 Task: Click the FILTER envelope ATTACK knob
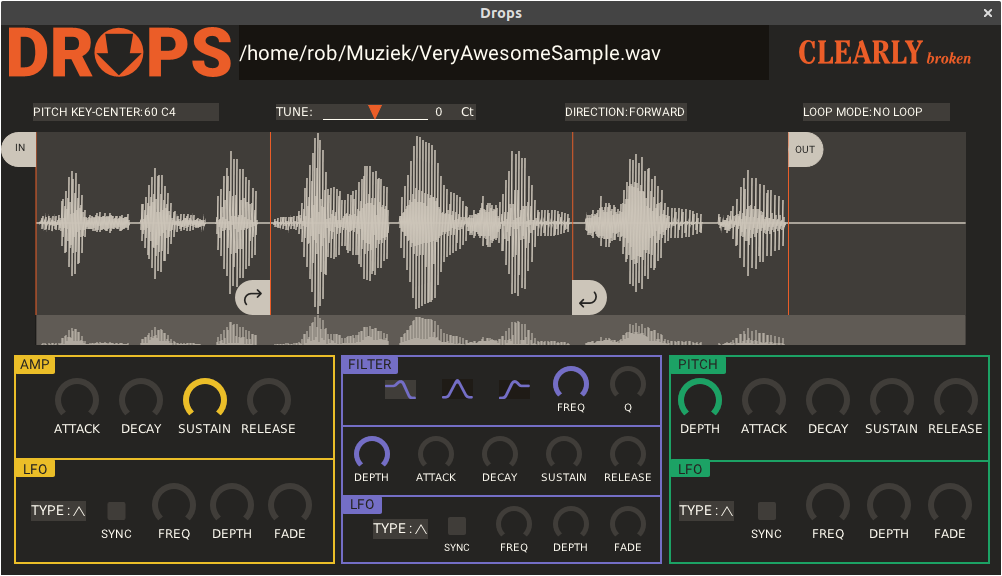436,453
